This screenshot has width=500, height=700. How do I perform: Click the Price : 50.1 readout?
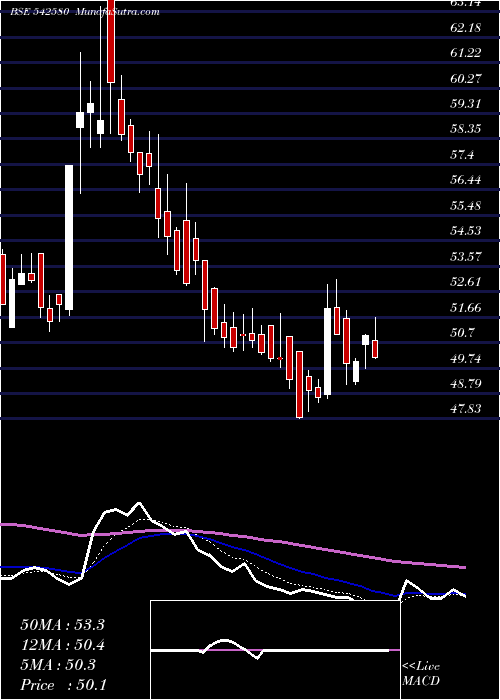coord(63,685)
